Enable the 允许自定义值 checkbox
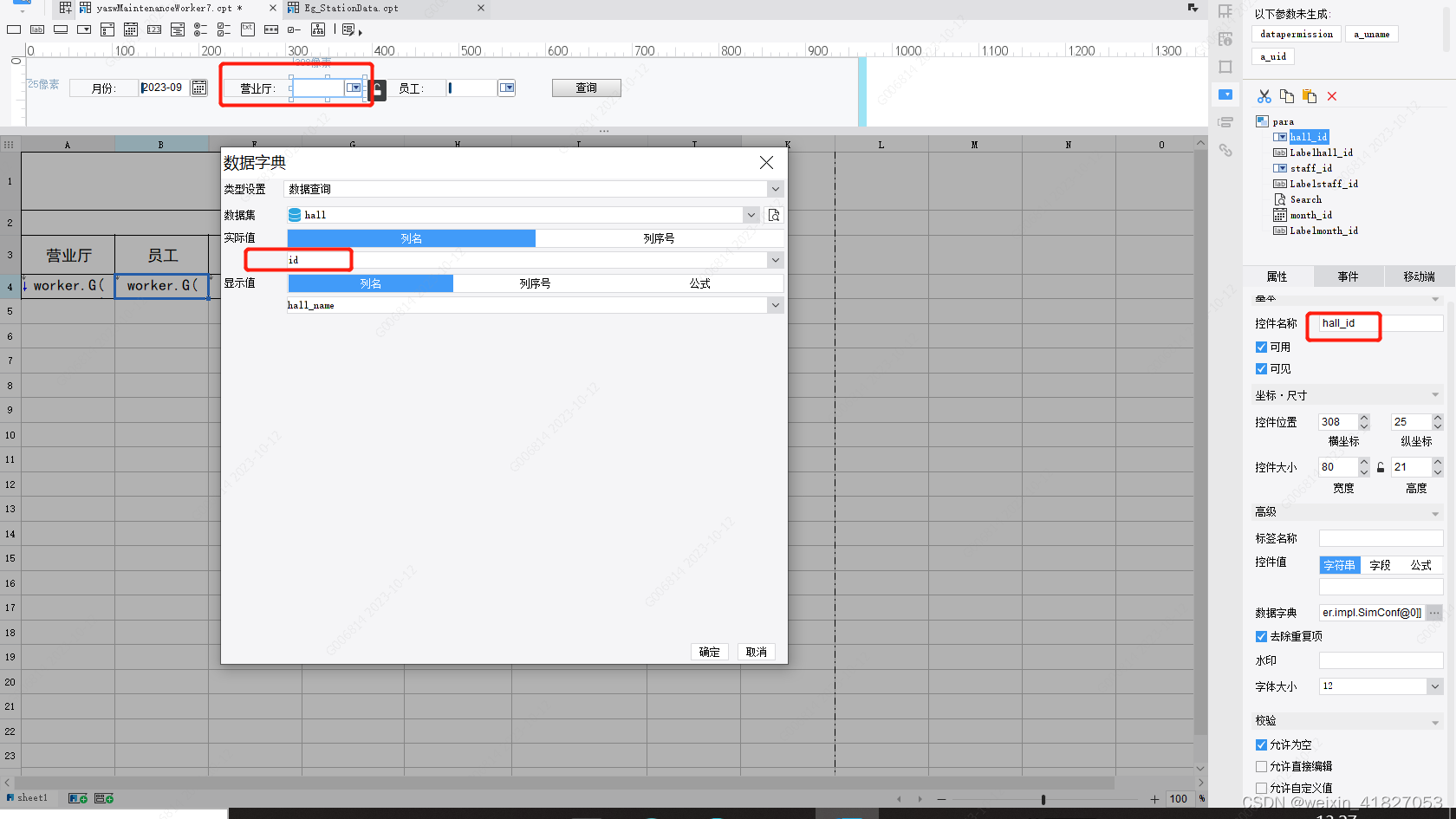The image size is (1456, 819). pyautogui.click(x=1261, y=788)
